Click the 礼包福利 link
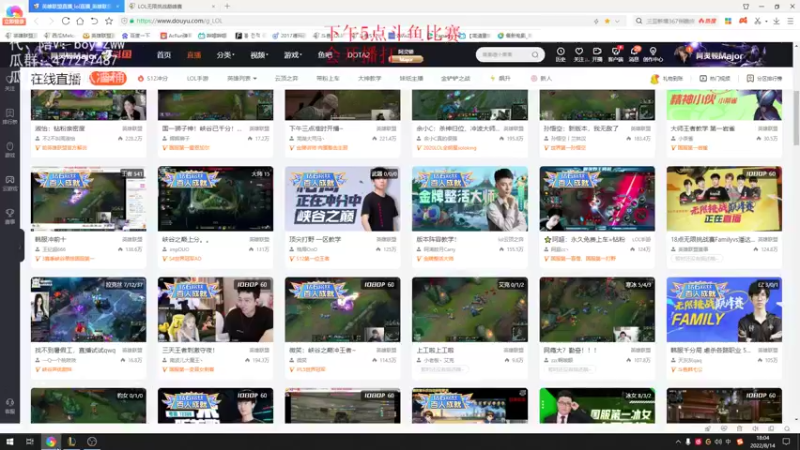The height and width of the screenshot is (450, 800). (x=667, y=79)
